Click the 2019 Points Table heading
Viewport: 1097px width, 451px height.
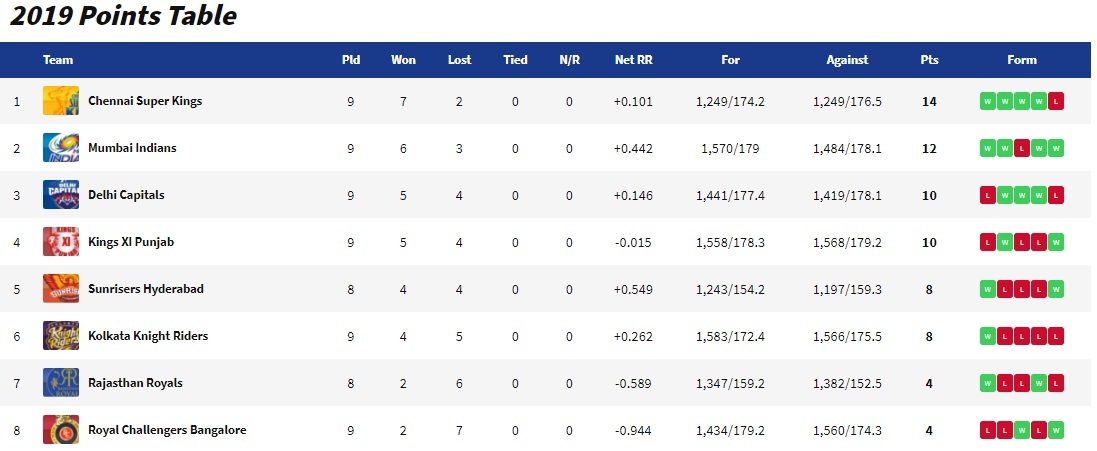(x=123, y=15)
